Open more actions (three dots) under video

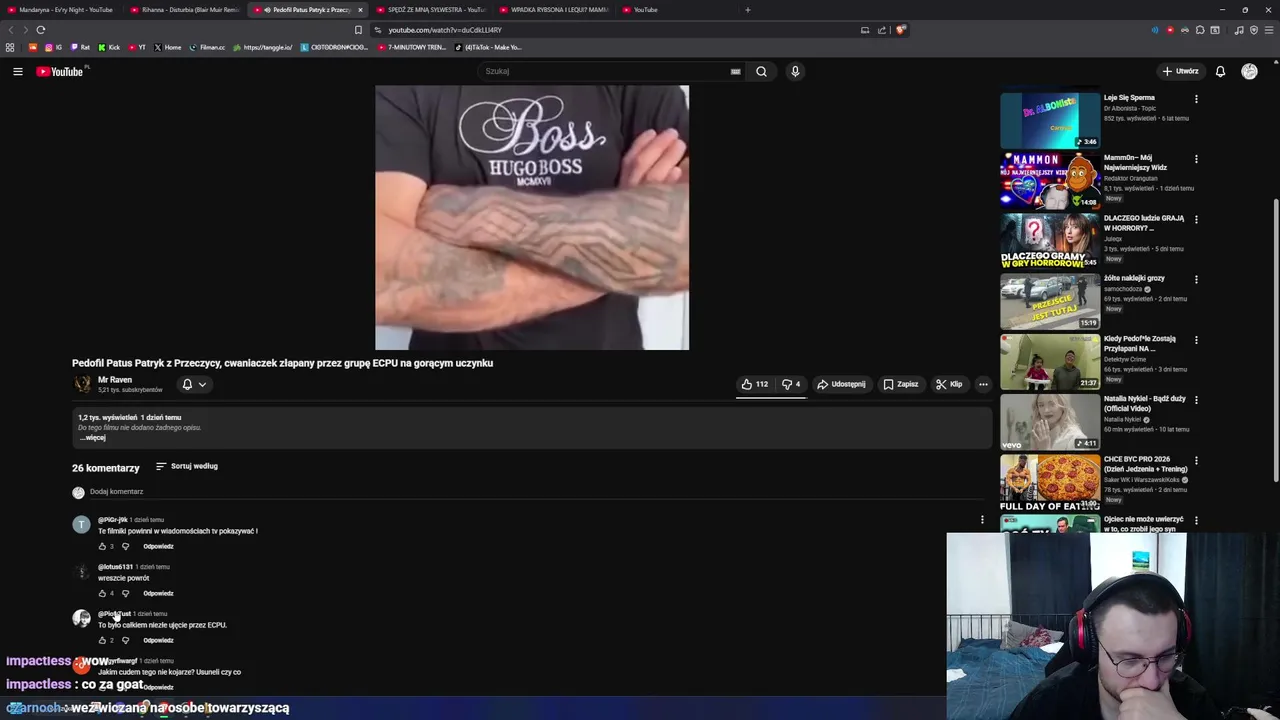tap(983, 384)
